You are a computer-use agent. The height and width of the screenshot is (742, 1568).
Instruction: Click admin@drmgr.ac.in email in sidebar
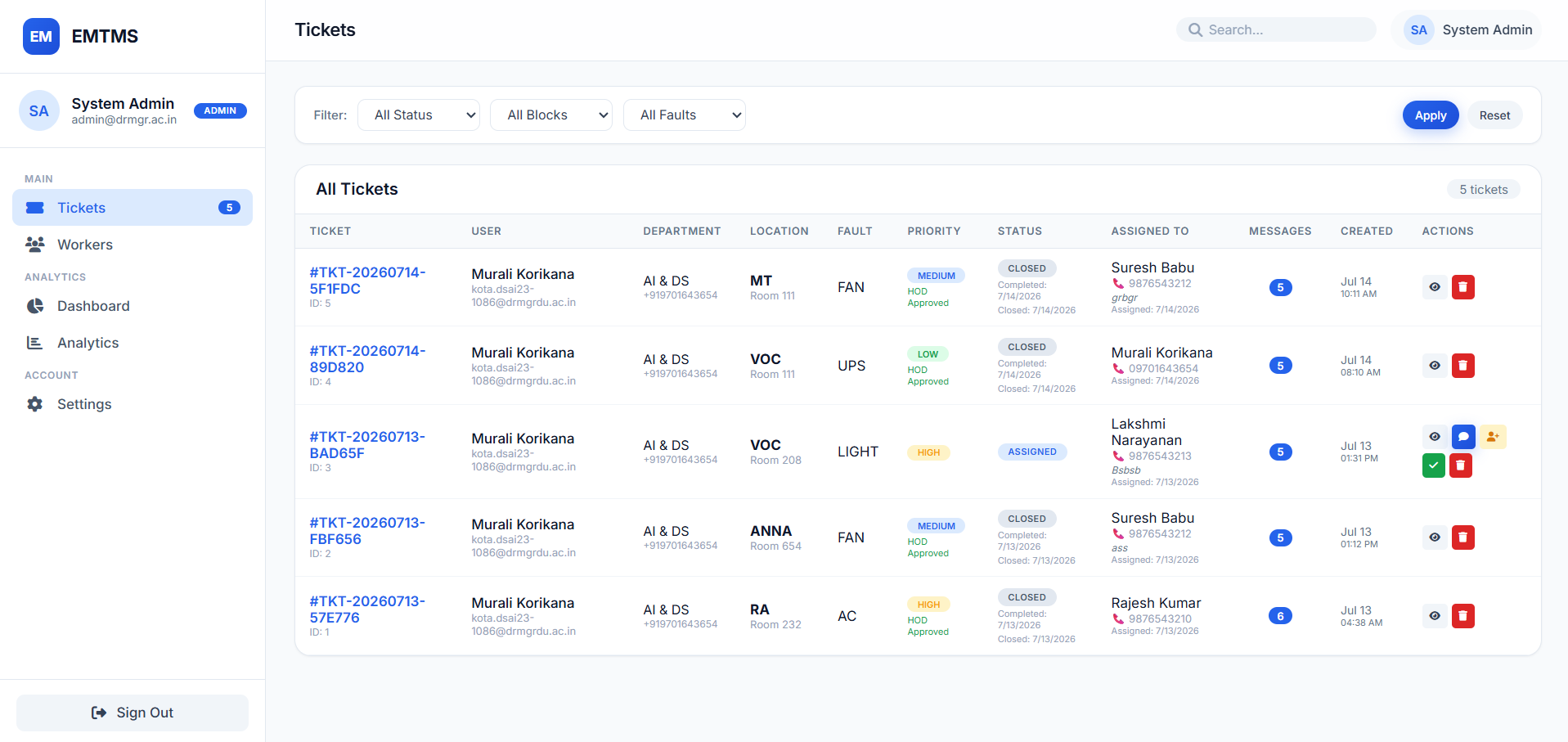point(124,119)
